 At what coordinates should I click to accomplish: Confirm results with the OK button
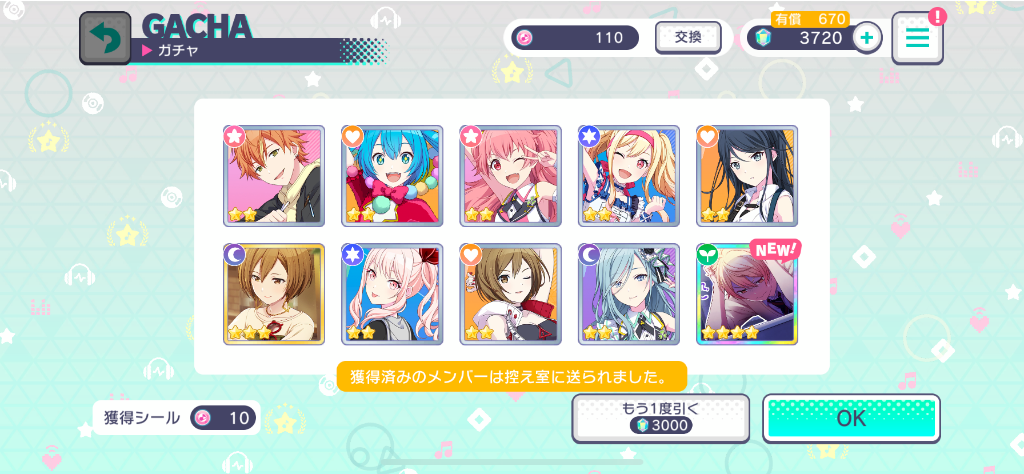(852, 419)
